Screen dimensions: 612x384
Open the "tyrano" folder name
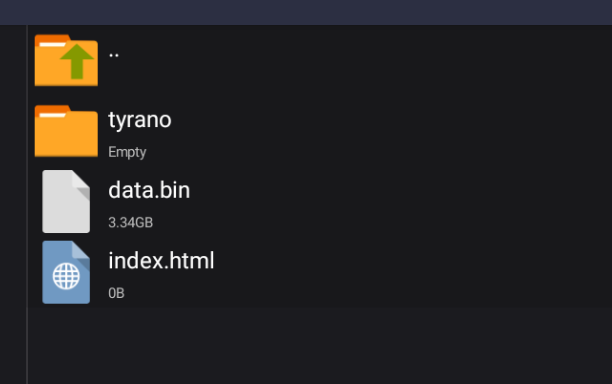(x=140, y=119)
